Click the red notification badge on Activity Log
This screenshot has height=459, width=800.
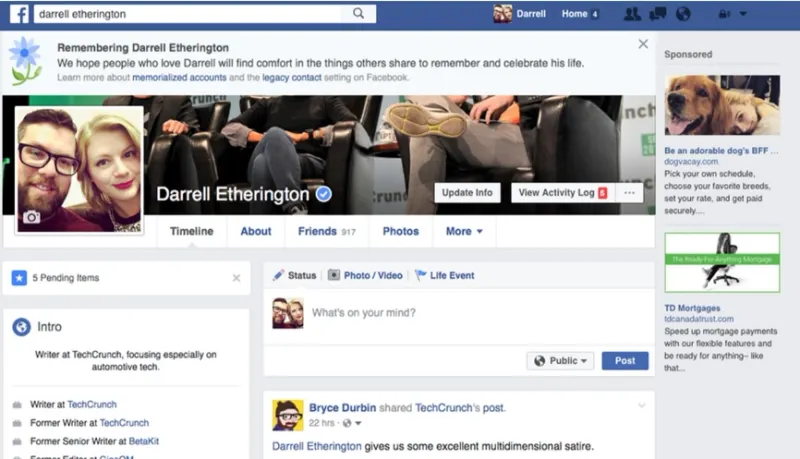coord(603,193)
